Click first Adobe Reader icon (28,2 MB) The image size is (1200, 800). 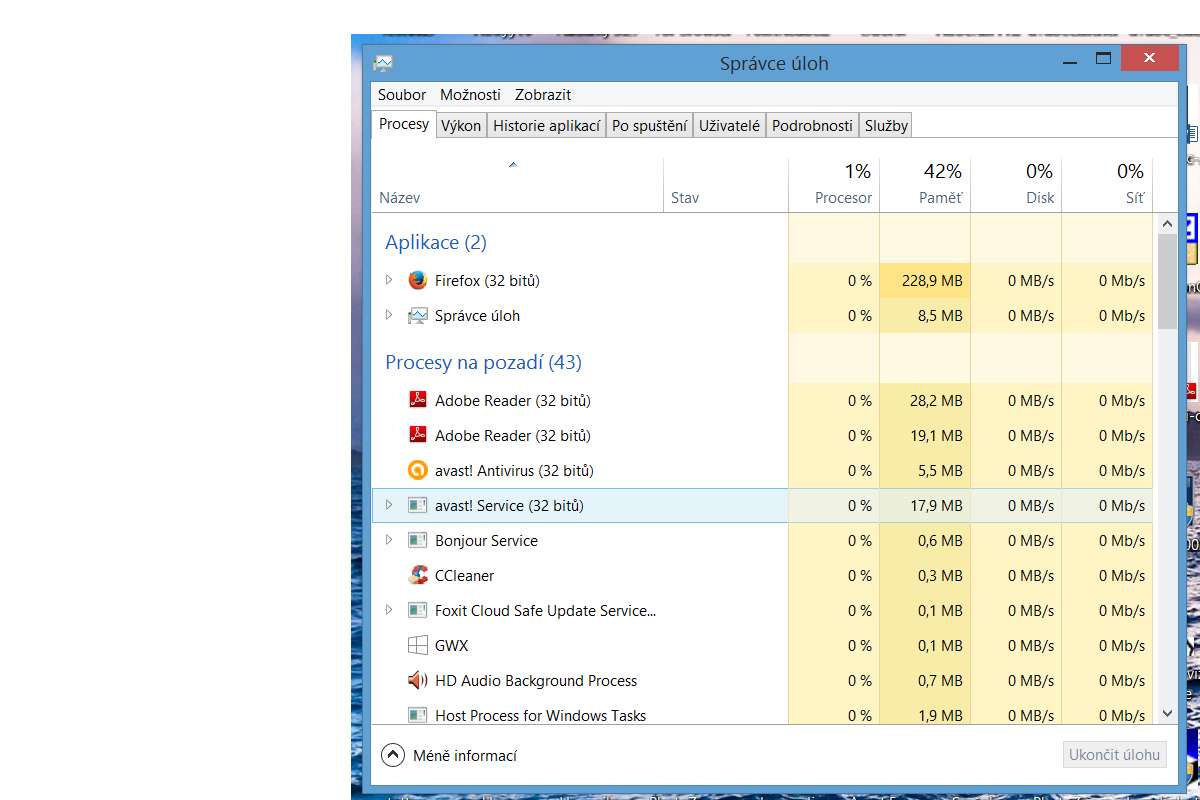click(418, 400)
